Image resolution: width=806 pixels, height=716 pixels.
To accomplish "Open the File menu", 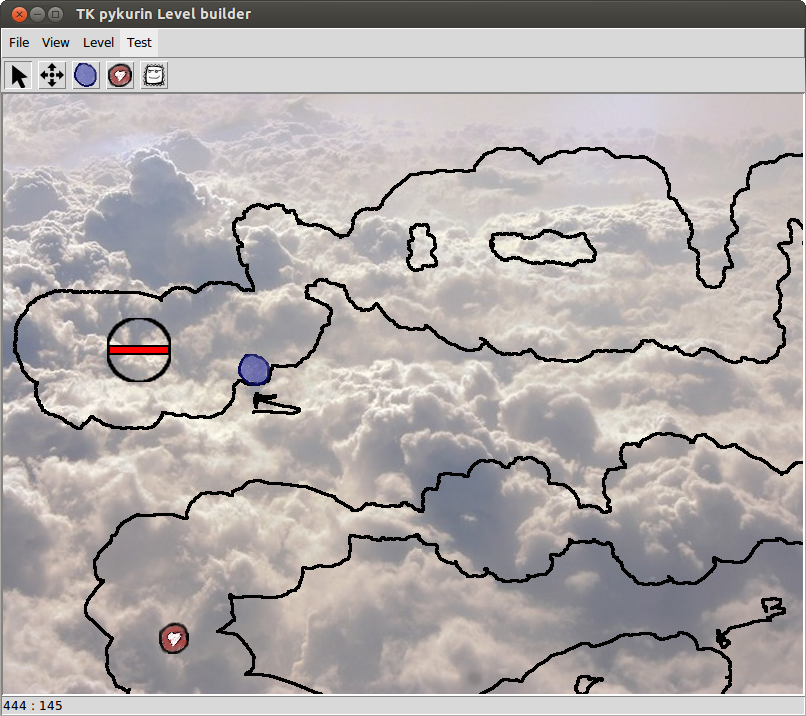I will click(x=19, y=43).
